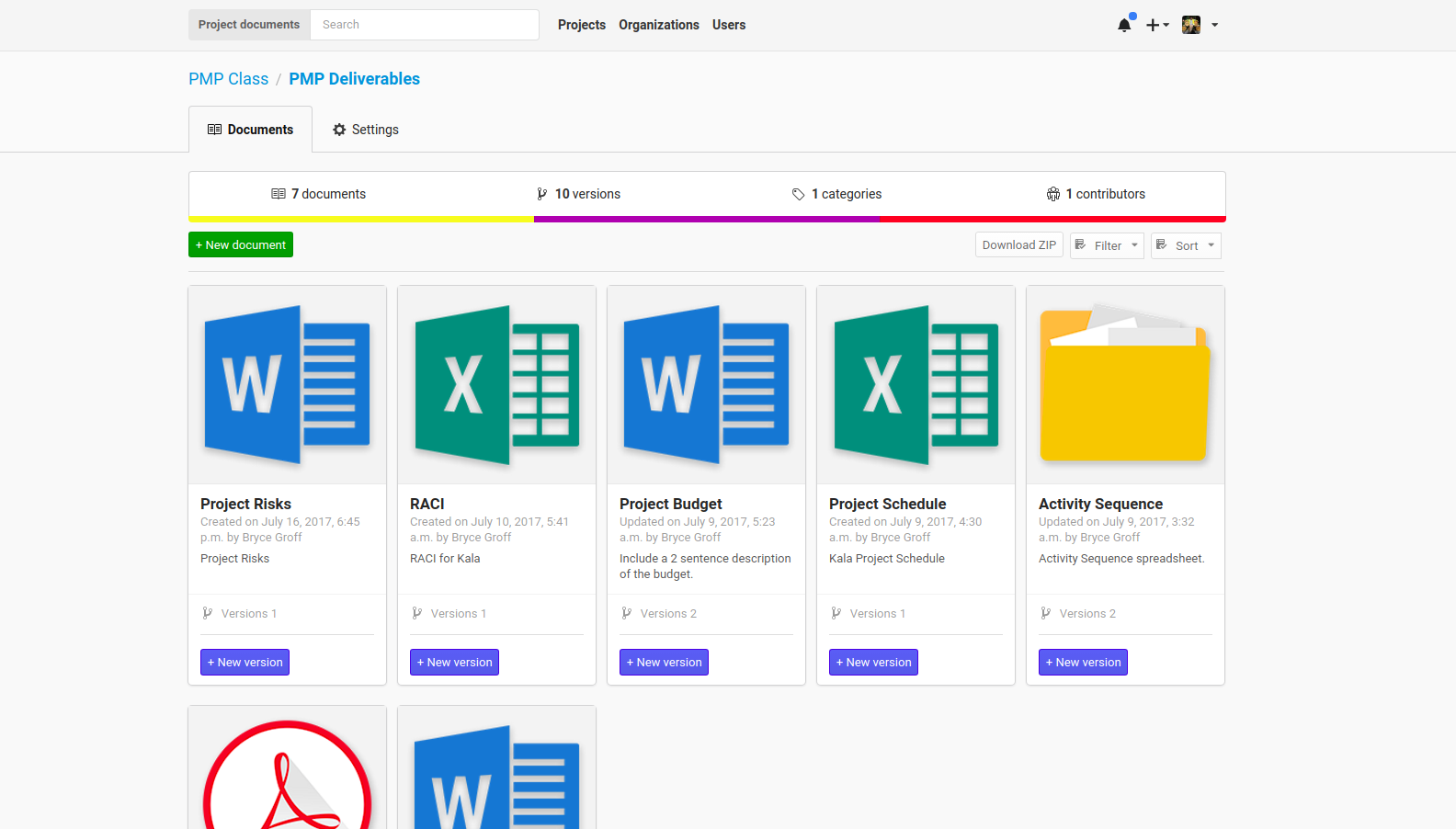The image size is (1456, 829).
Task: Open the Project Schedule Excel icon
Action: [x=916, y=384]
